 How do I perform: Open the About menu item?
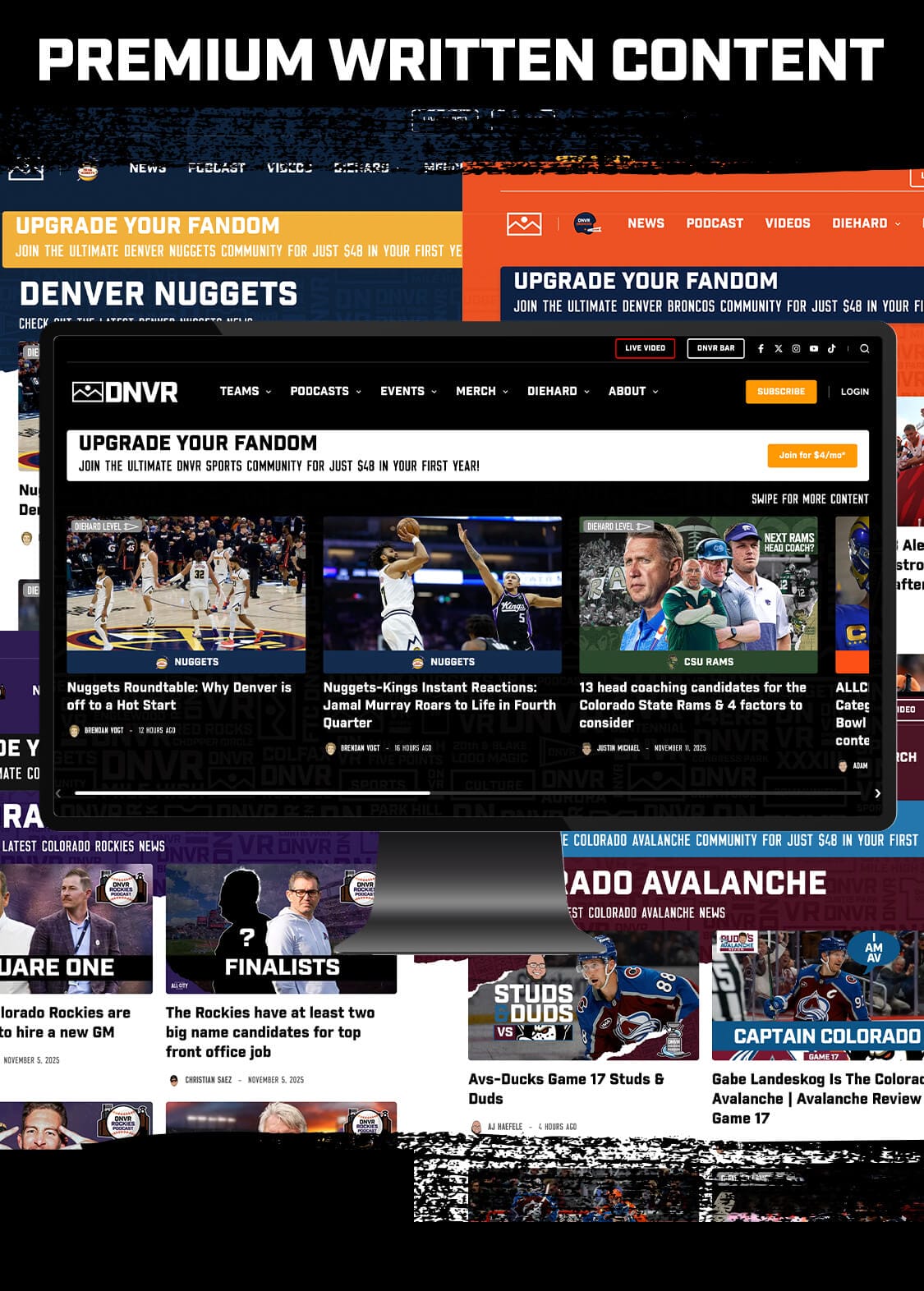(632, 392)
